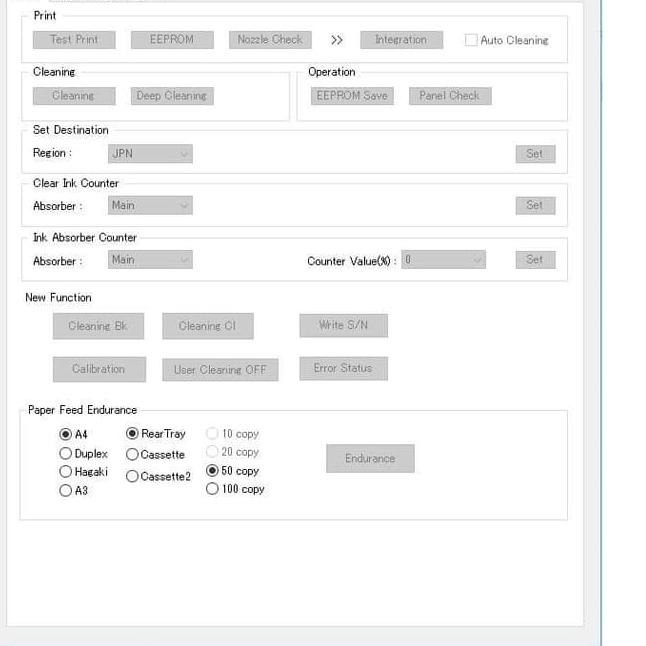
Task: Expand the Clear Ink Counter Absorber dropdown
Action: [x=150, y=206]
